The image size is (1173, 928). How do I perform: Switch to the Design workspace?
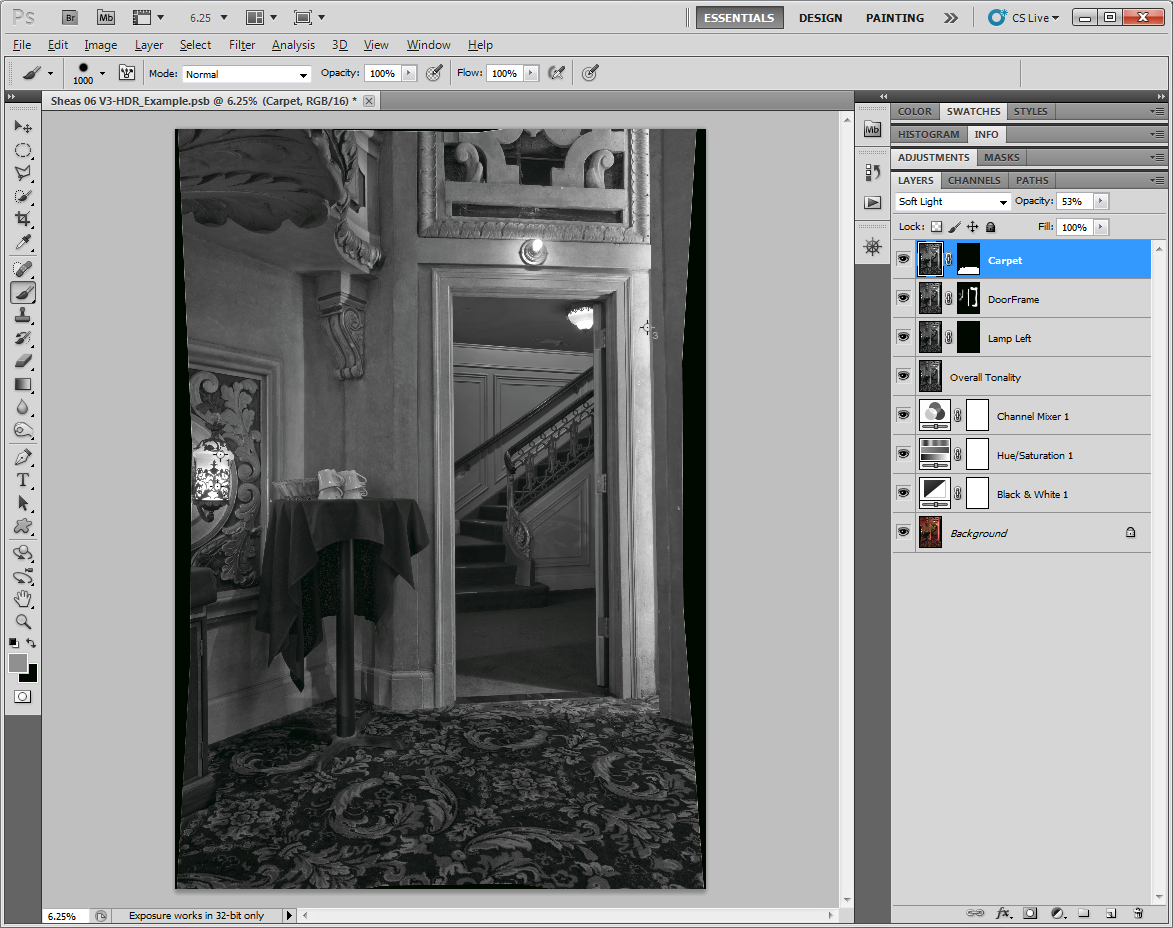pos(820,18)
